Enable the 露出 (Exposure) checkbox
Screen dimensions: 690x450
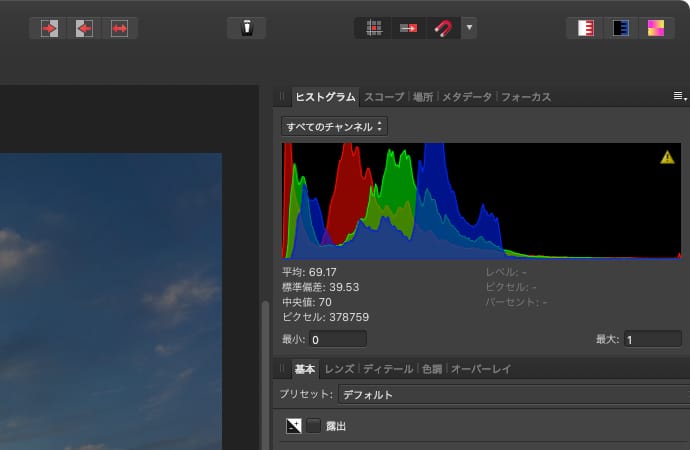[x=314, y=426]
